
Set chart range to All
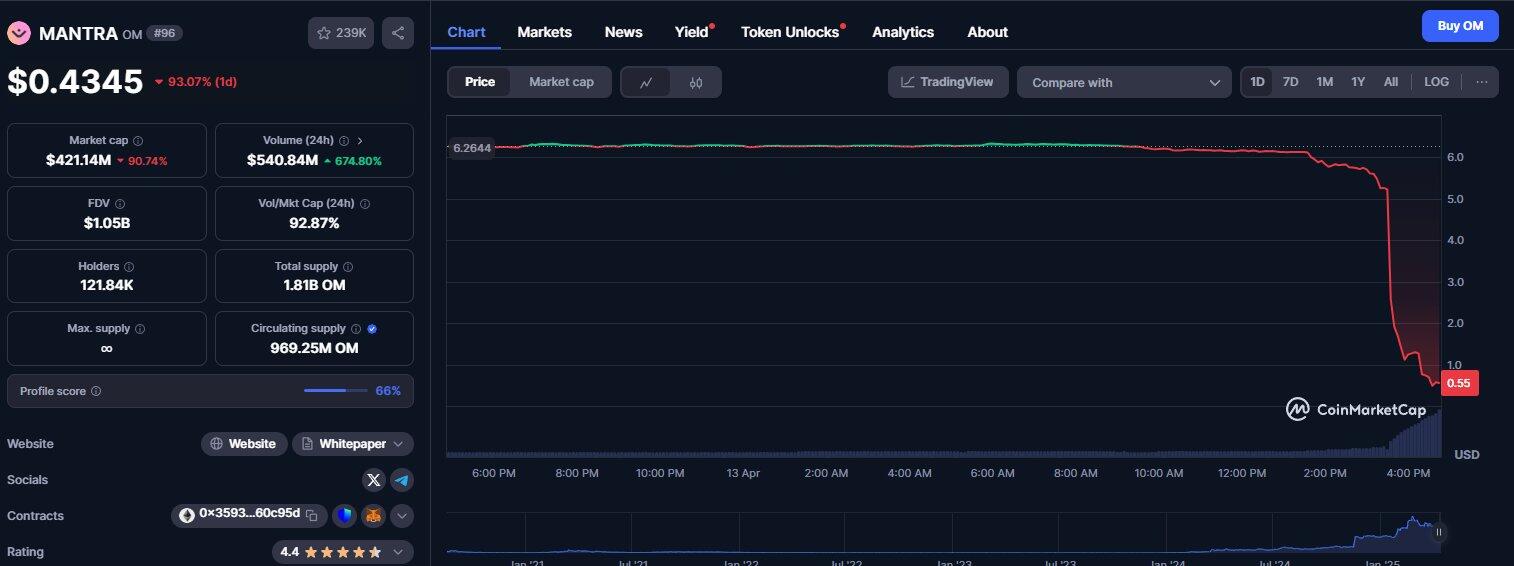(x=1391, y=82)
